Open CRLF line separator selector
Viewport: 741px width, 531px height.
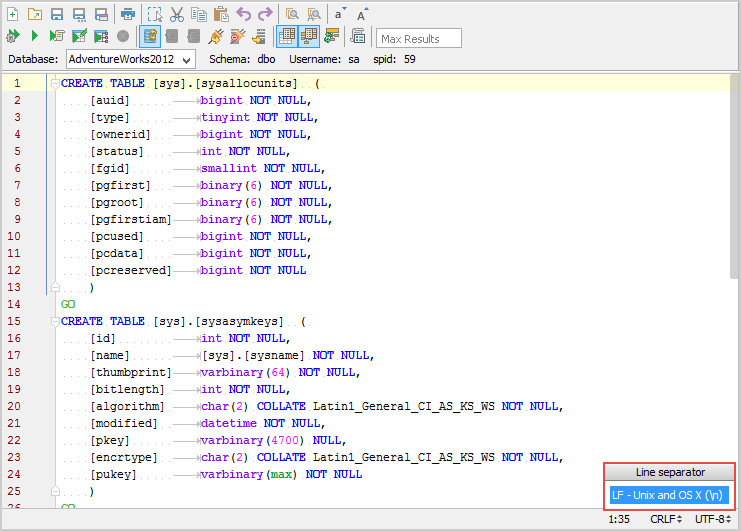click(x=666, y=519)
